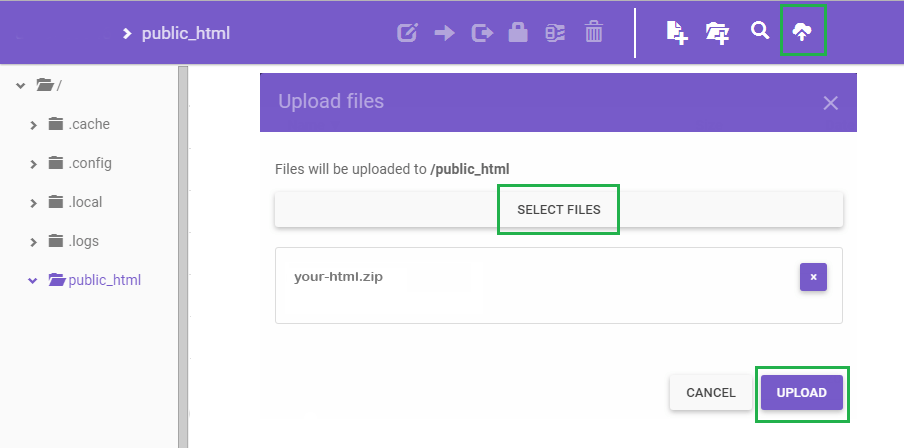
Task: Click the move file arrow icon
Action: coord(444,33)
